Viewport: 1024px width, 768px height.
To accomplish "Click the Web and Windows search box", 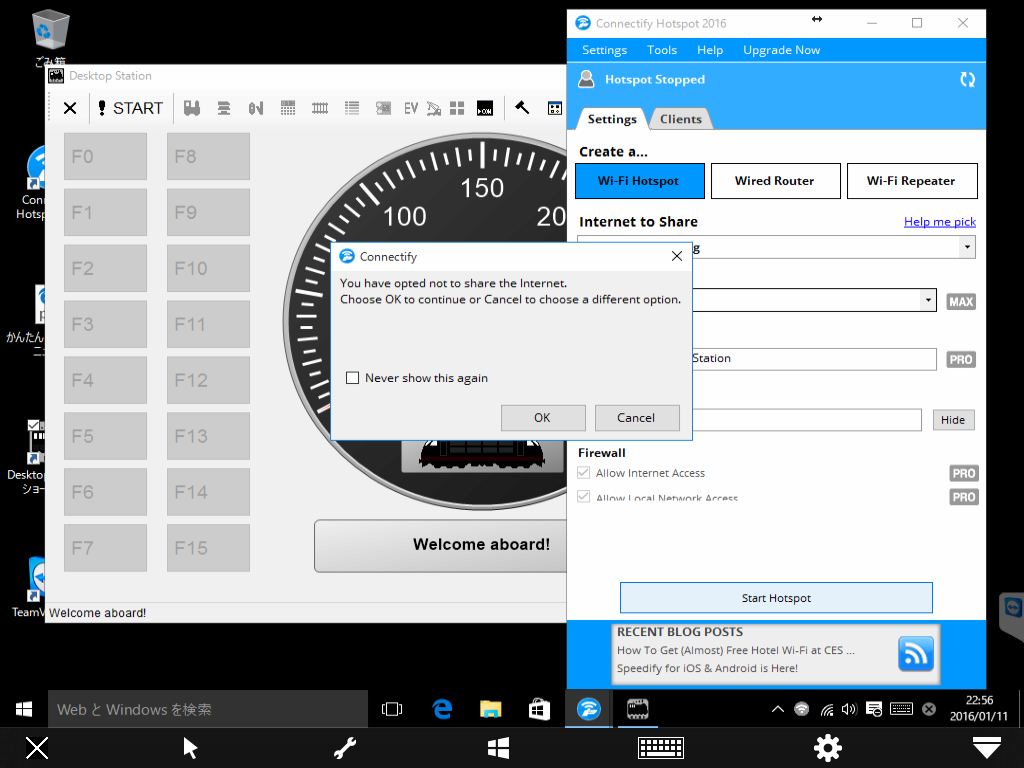I will [x=208, y=709].
